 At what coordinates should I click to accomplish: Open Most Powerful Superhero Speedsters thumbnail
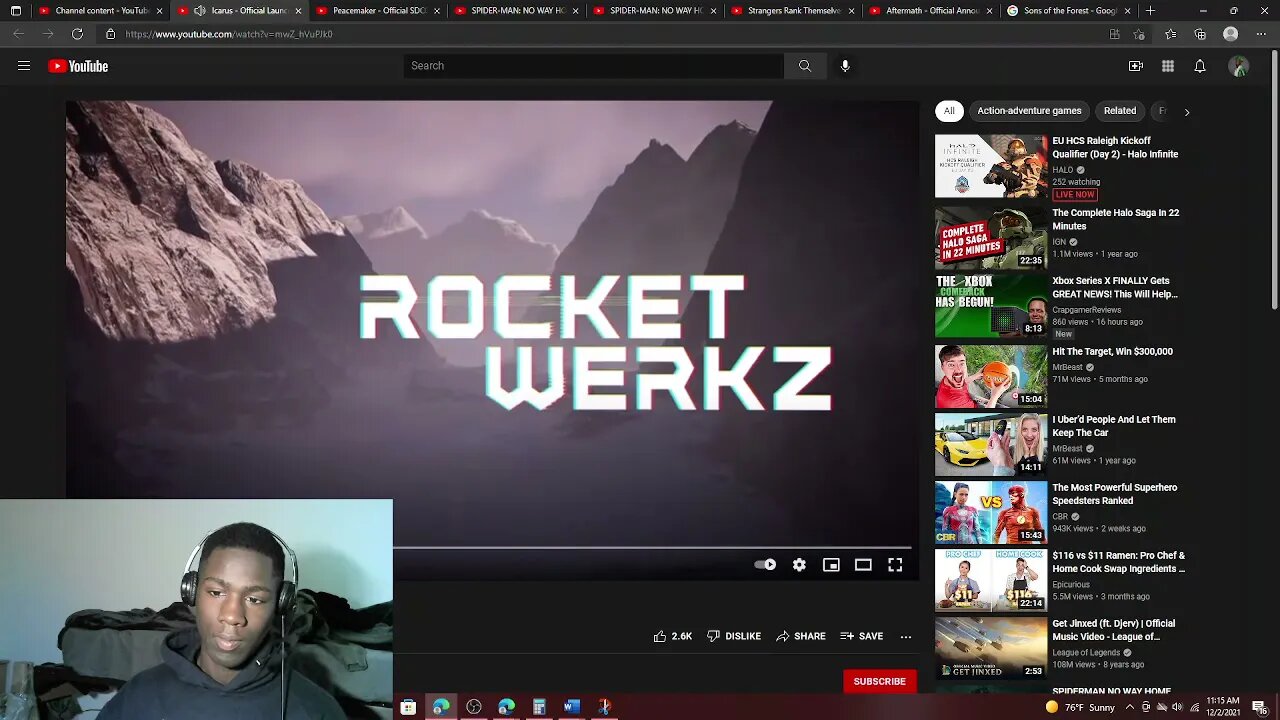(x=991, y=512)
